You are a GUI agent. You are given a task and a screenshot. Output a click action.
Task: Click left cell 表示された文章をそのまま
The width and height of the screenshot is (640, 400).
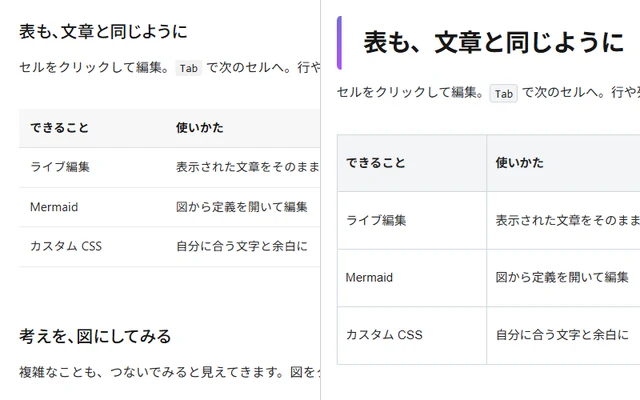coord(248,167)
